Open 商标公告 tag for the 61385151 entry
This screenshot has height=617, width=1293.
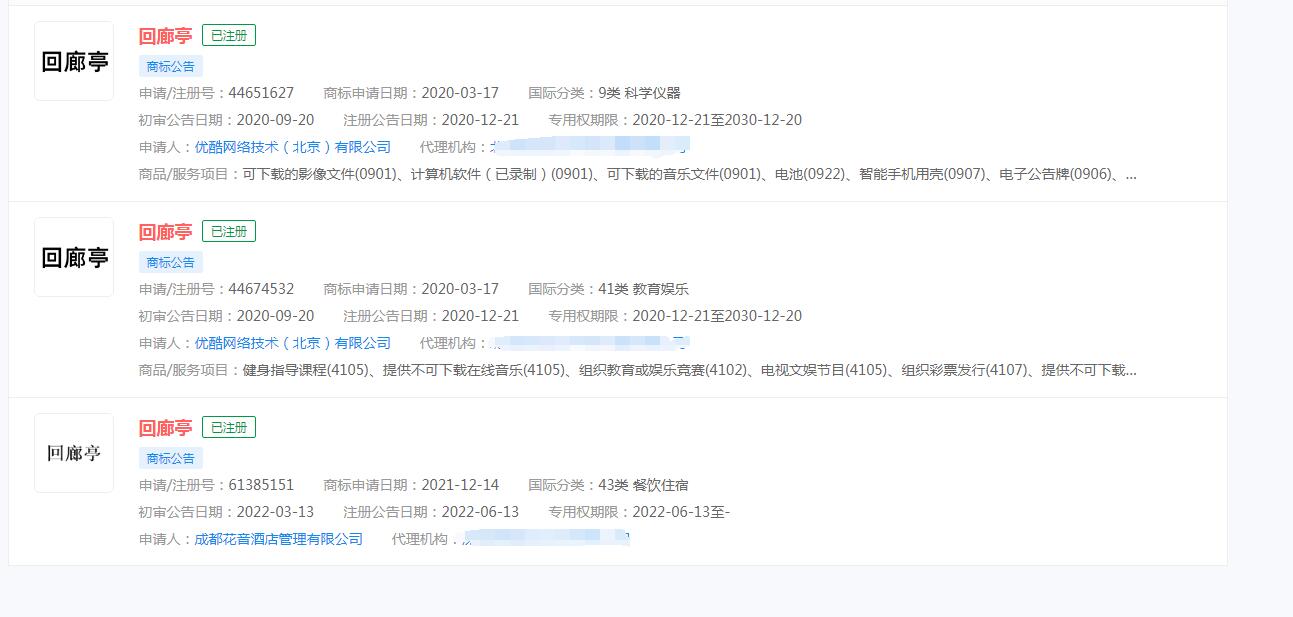171,458
